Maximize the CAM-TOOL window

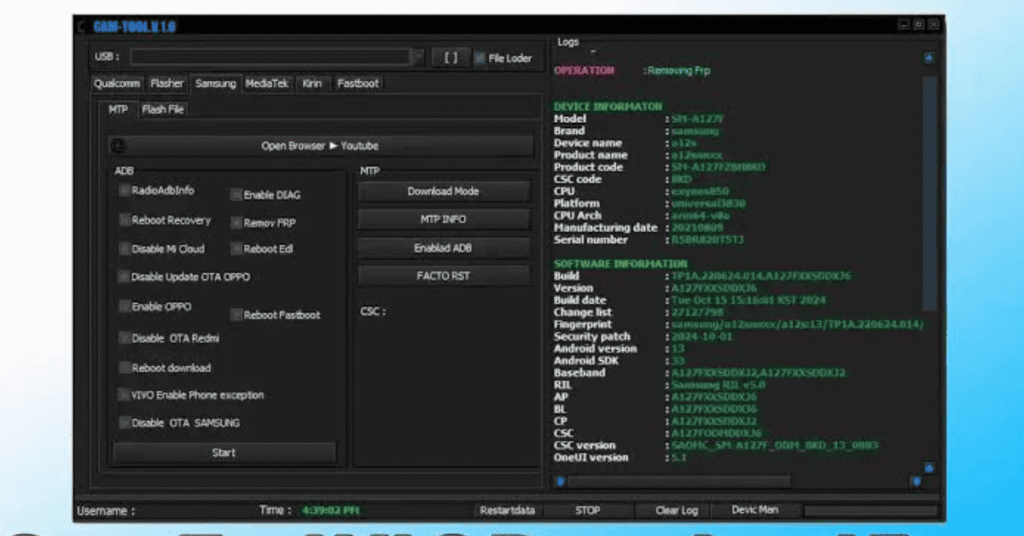919,25
